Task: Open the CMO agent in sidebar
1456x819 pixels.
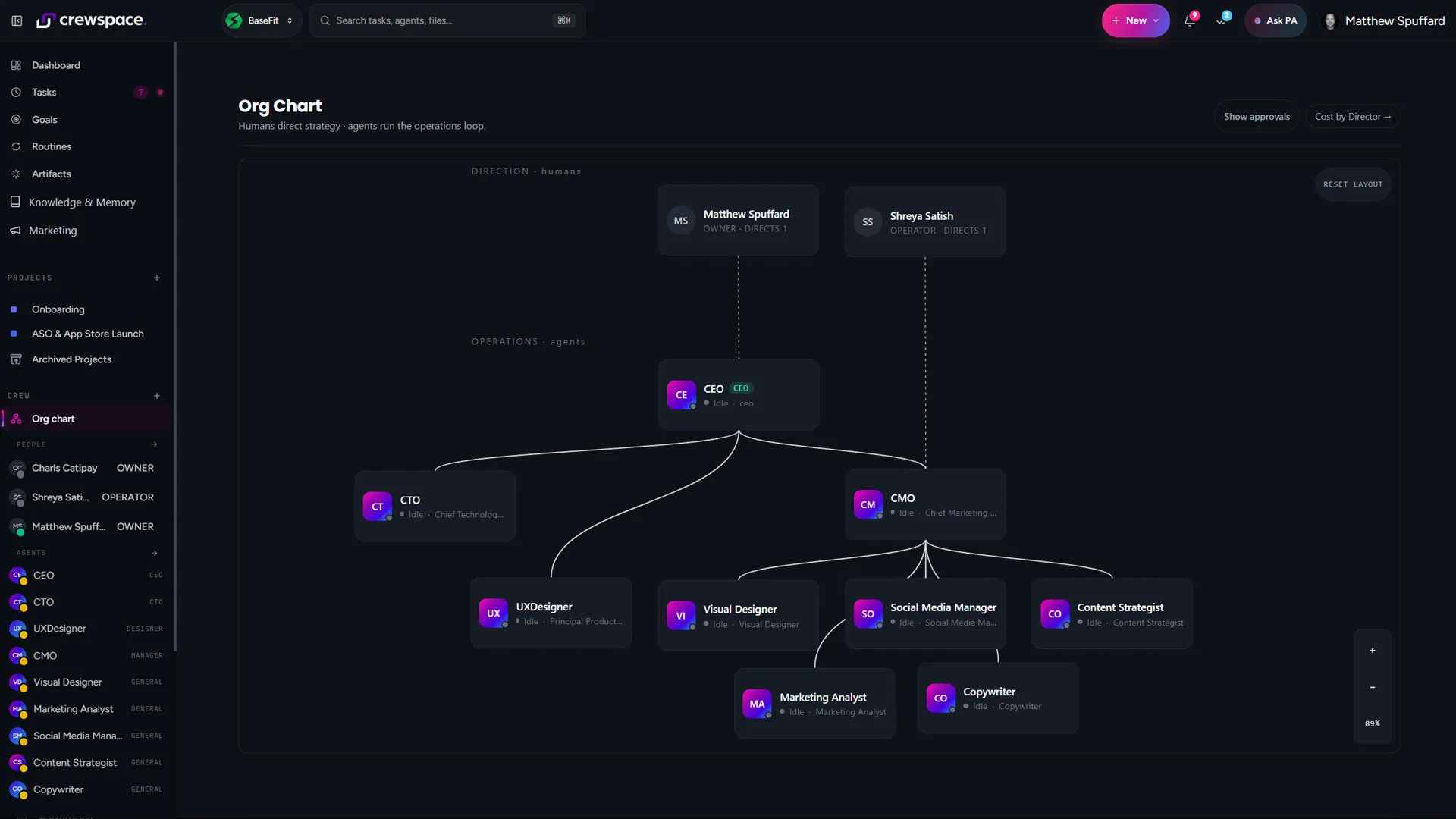Action: pos(86,656)
